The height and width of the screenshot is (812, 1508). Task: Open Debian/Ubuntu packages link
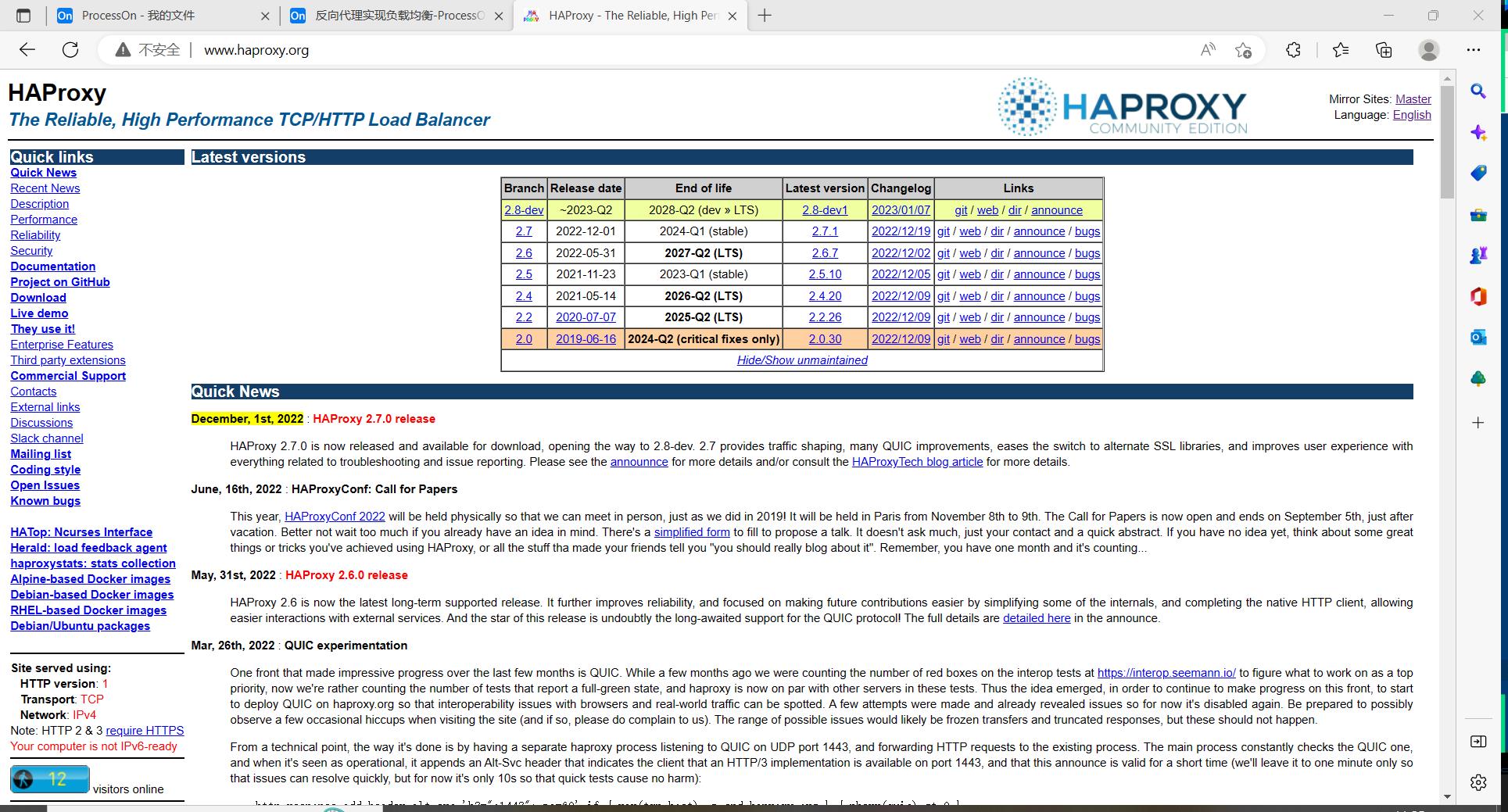pos(80,626)
